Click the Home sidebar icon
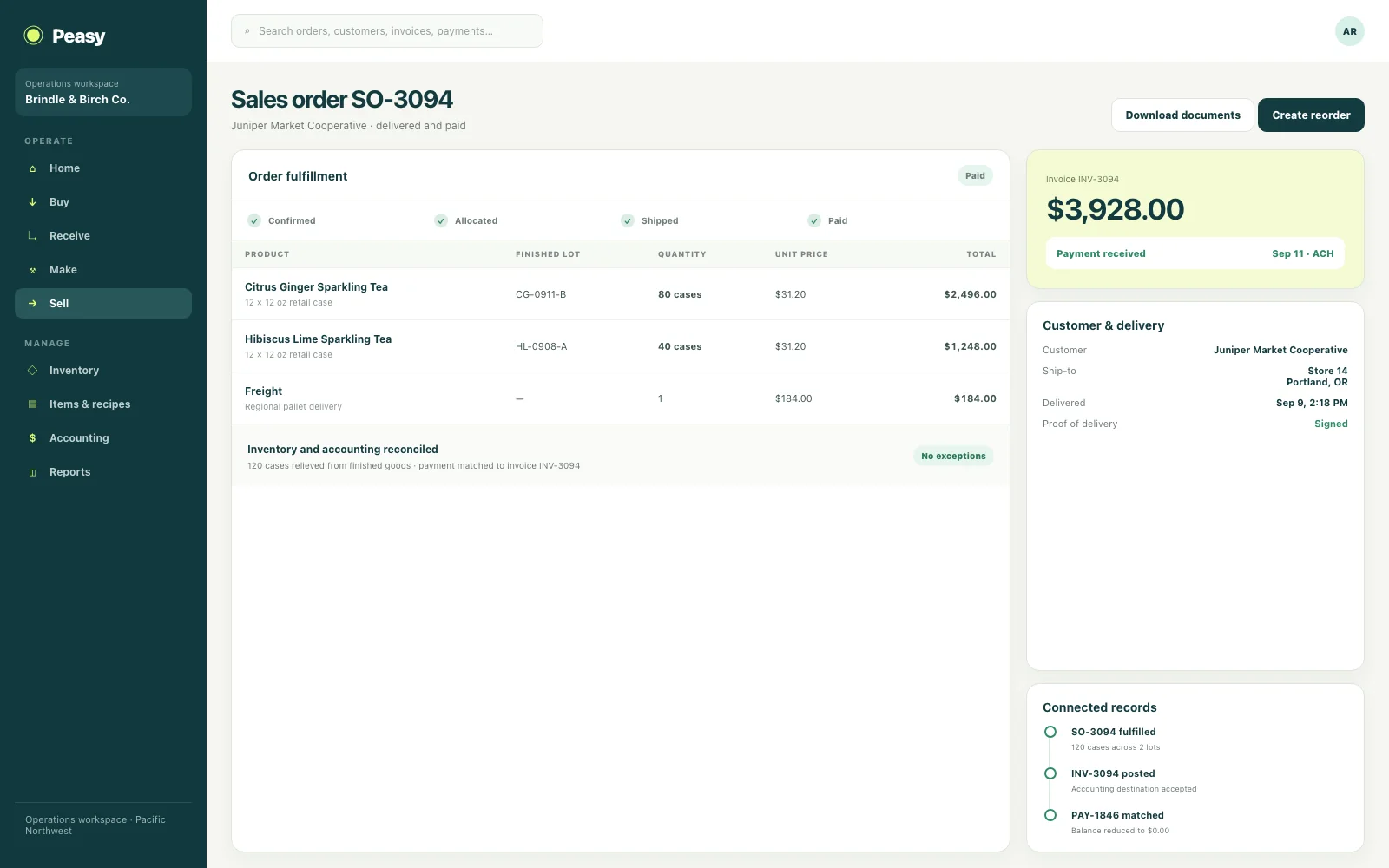 click(x=32, y=168)
